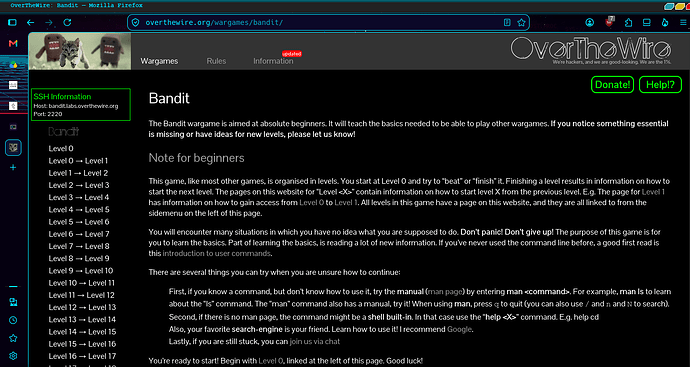Image resolution: width=690 pixels, height=367 pixels.
Task: Open Level 13 → Level 14 link
Action: [x=82, y=319]
